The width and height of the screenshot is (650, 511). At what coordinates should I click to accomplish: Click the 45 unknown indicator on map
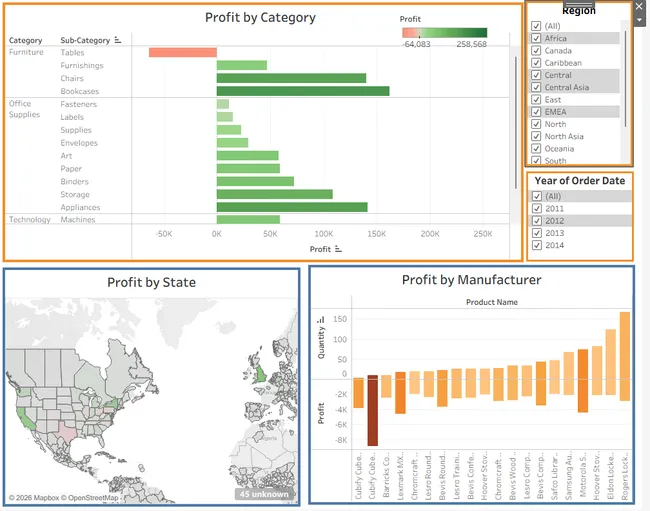pos(264,494)
